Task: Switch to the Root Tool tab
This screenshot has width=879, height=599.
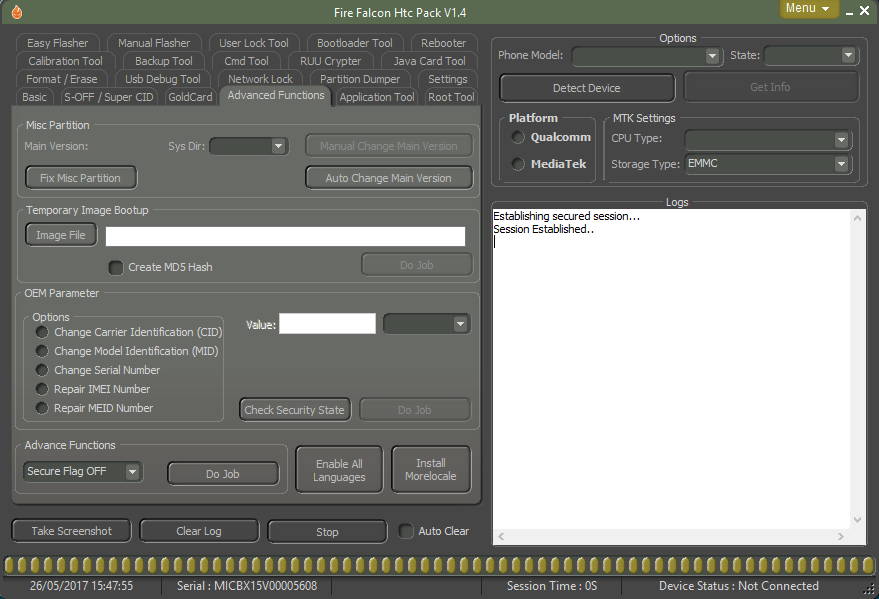Action: [451, 97]
